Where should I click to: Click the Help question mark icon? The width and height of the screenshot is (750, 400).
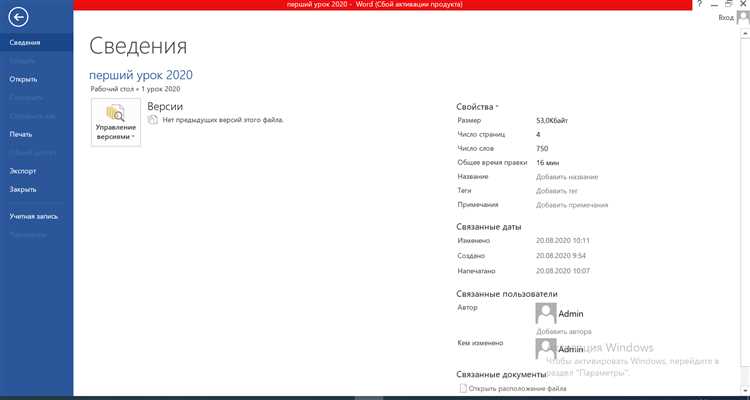(x=700, y=4)
